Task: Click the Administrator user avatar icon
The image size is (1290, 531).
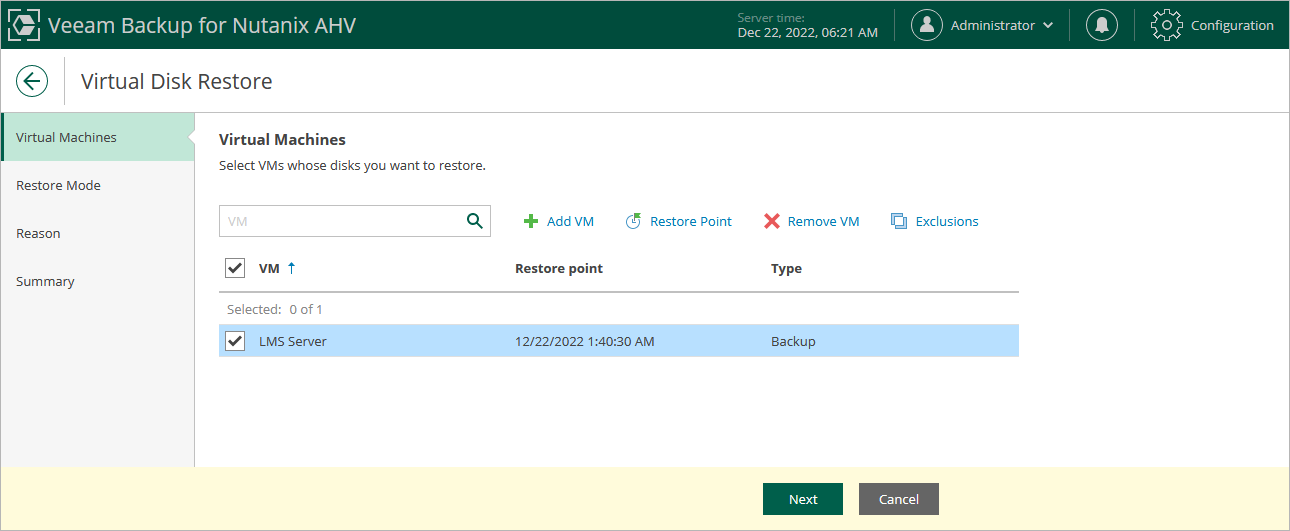Action: click(927, 25)
